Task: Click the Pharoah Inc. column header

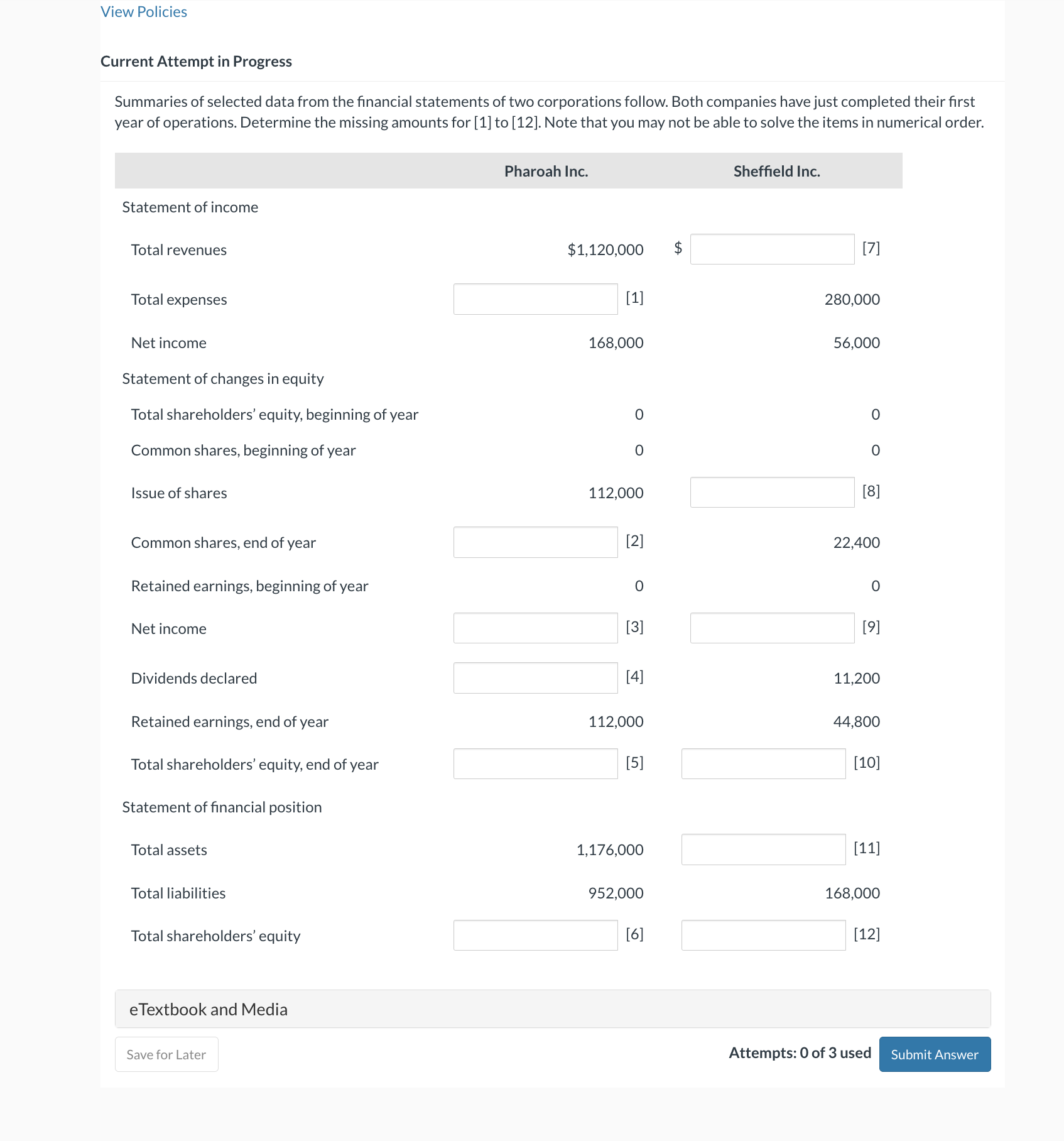Action: pos(546,170)
